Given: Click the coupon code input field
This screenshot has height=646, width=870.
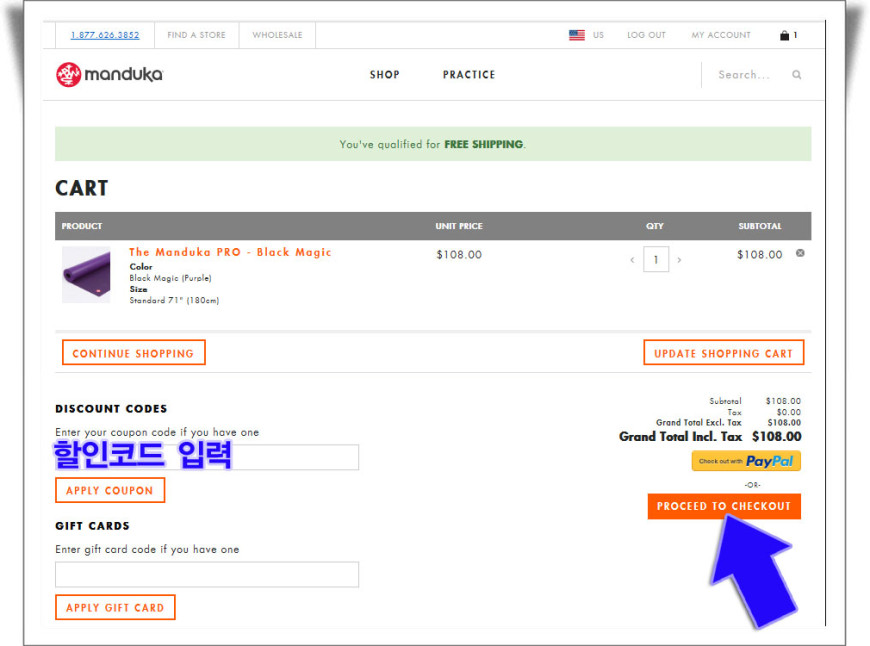Looking at the screenshot, I should pyautogui.click(x=207, y=457).
